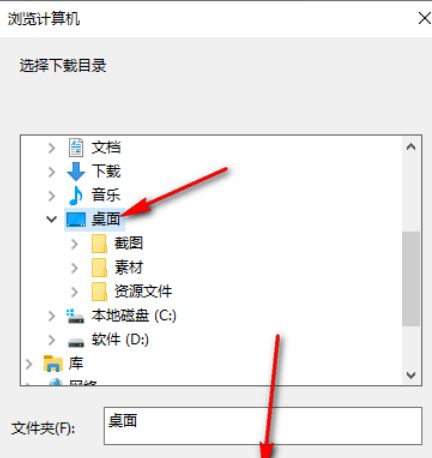Click the scrollbar up arrow
Image resolution: width=432 pixels, height=458 pixels.
(x=411, y=147)
